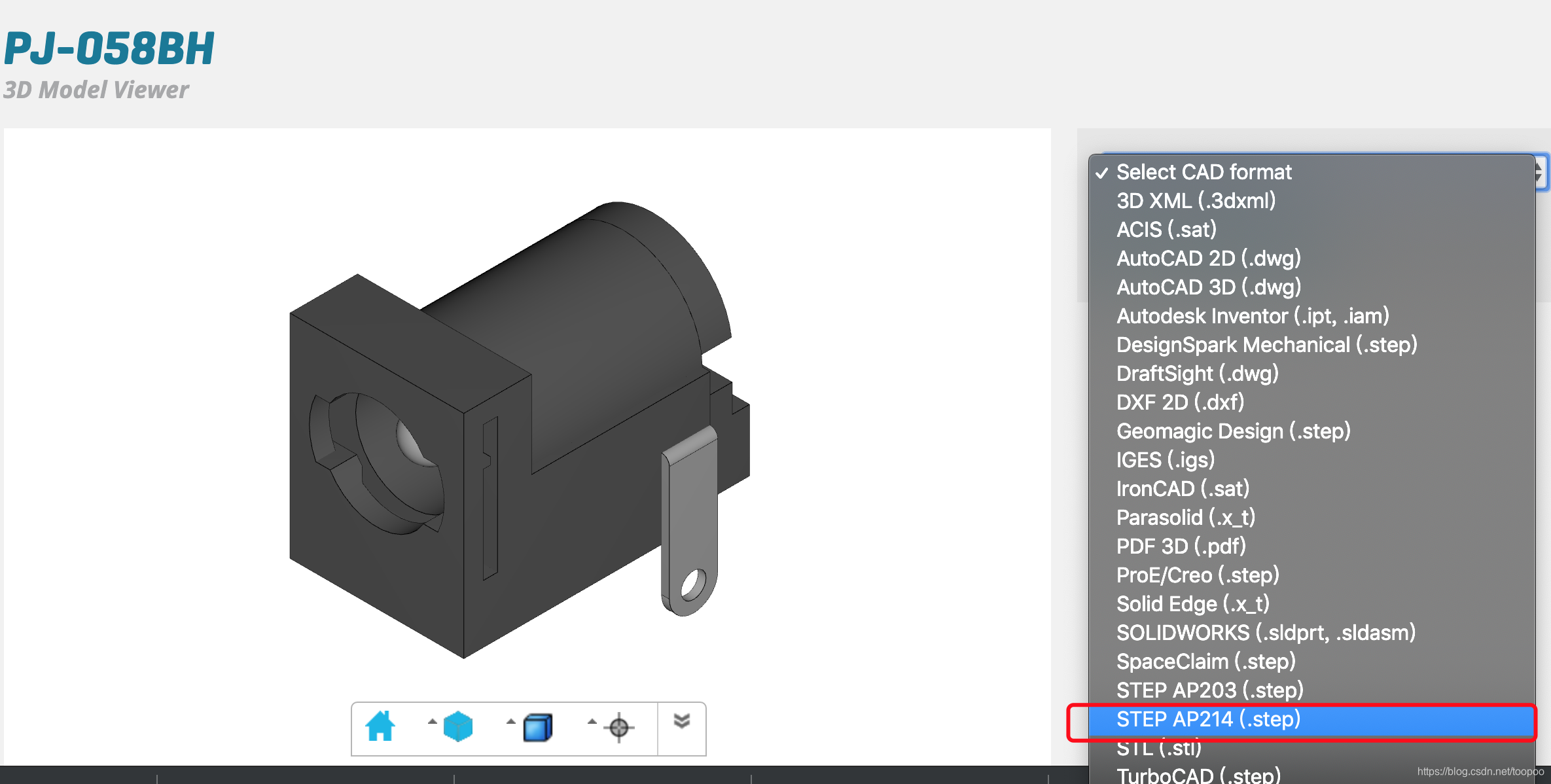Viewport: 1551px width, 784px height.
Task: Choose SOLIDWORKS (.sldprt, .sldasm) format
Action: (x=1266, y=633)
